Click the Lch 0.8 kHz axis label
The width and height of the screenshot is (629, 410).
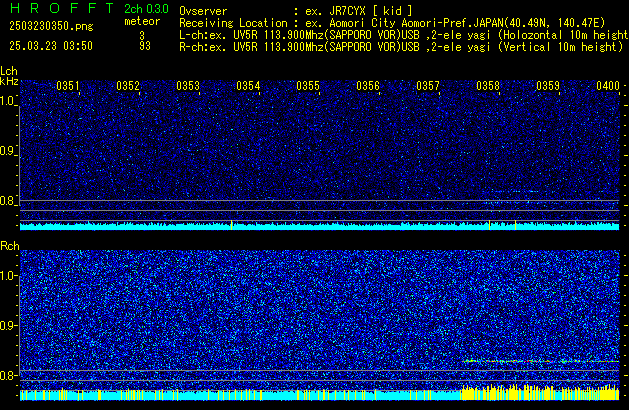point(8,201)
